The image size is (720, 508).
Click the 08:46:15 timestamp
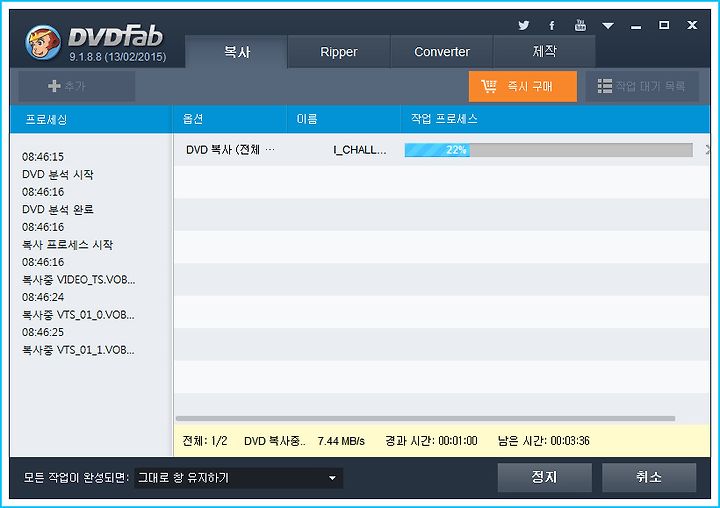coord(43,157)
